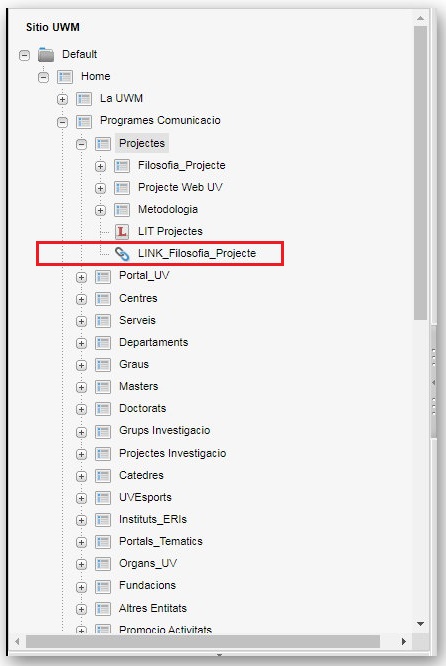Expand the Filosofia_Projecte node
446x666 pixels.
(x=100, y=166)
